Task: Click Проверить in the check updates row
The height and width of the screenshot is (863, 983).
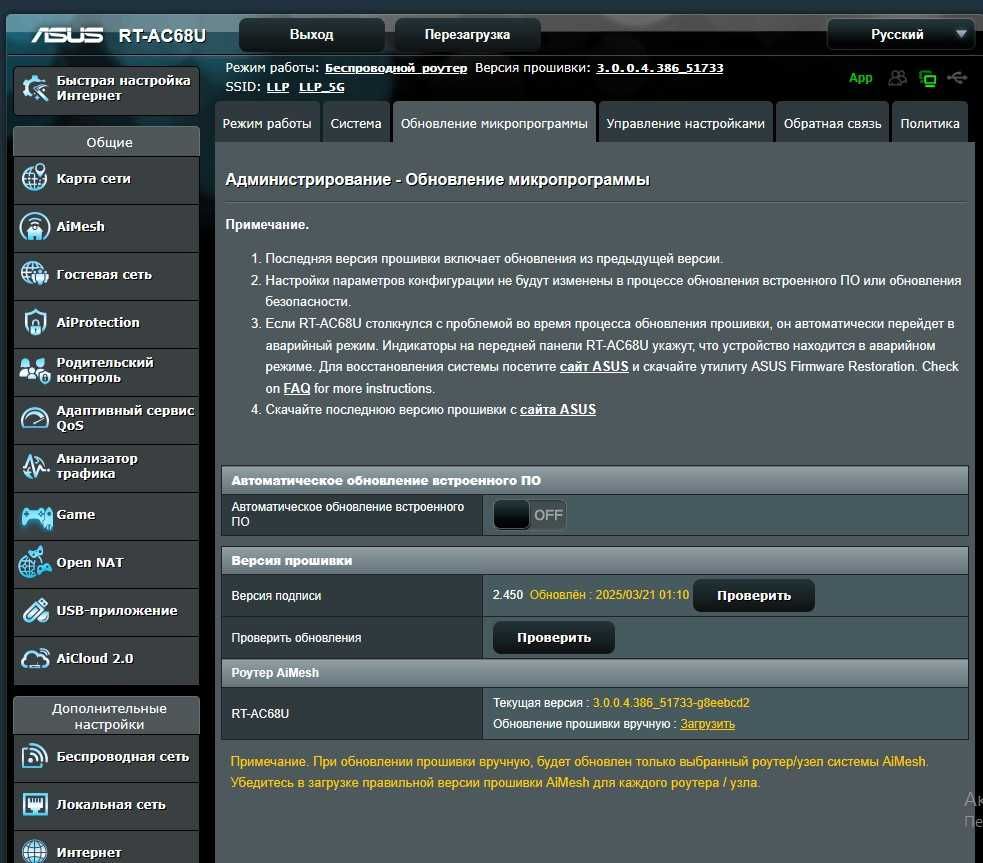Action: click(x=554, y=637)
